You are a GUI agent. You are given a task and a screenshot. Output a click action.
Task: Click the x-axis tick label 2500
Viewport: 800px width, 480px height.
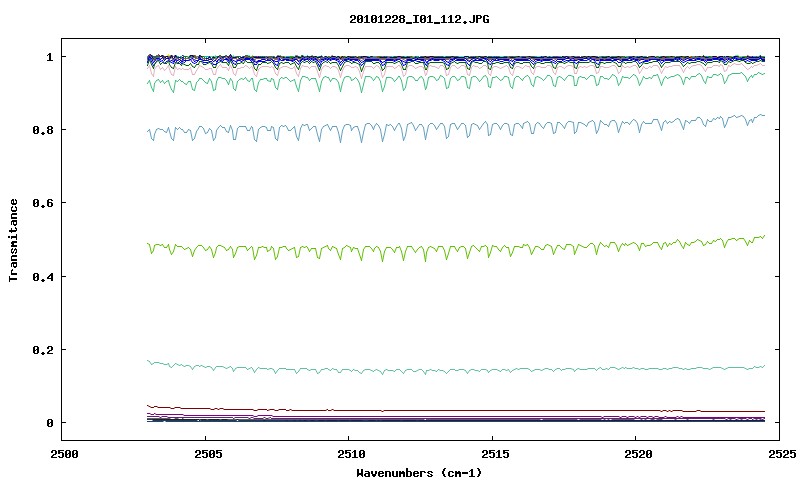click(64, 454)
